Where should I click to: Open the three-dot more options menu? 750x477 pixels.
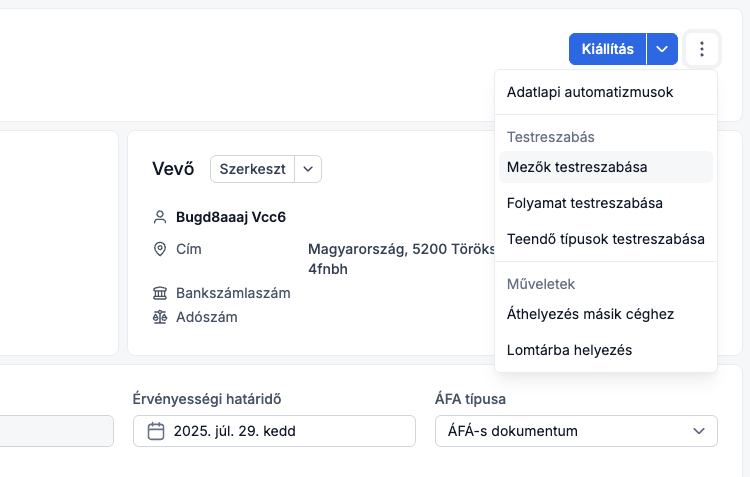click(x=702, y=49)
